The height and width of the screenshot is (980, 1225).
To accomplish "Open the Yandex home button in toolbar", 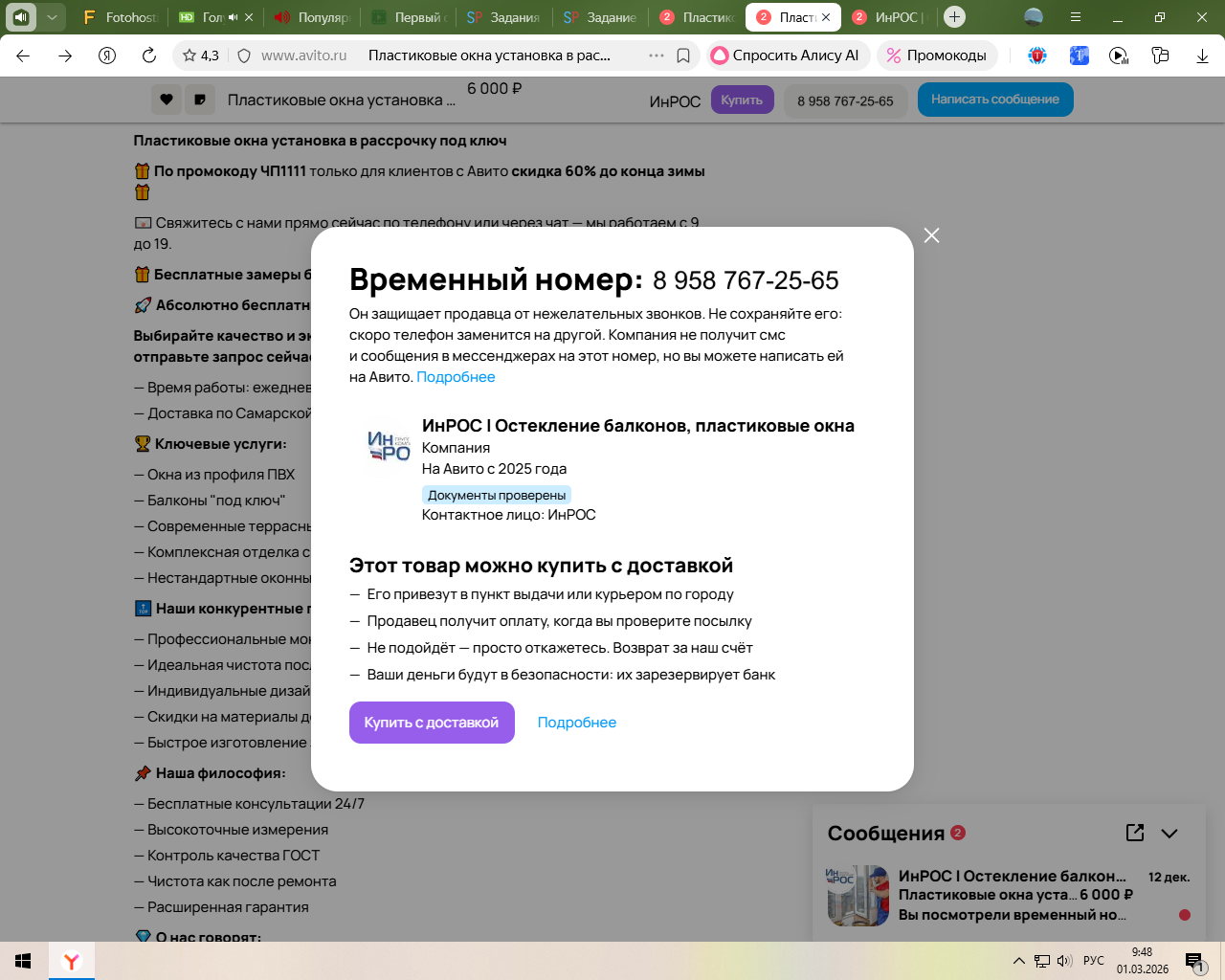I will (107, 56).
